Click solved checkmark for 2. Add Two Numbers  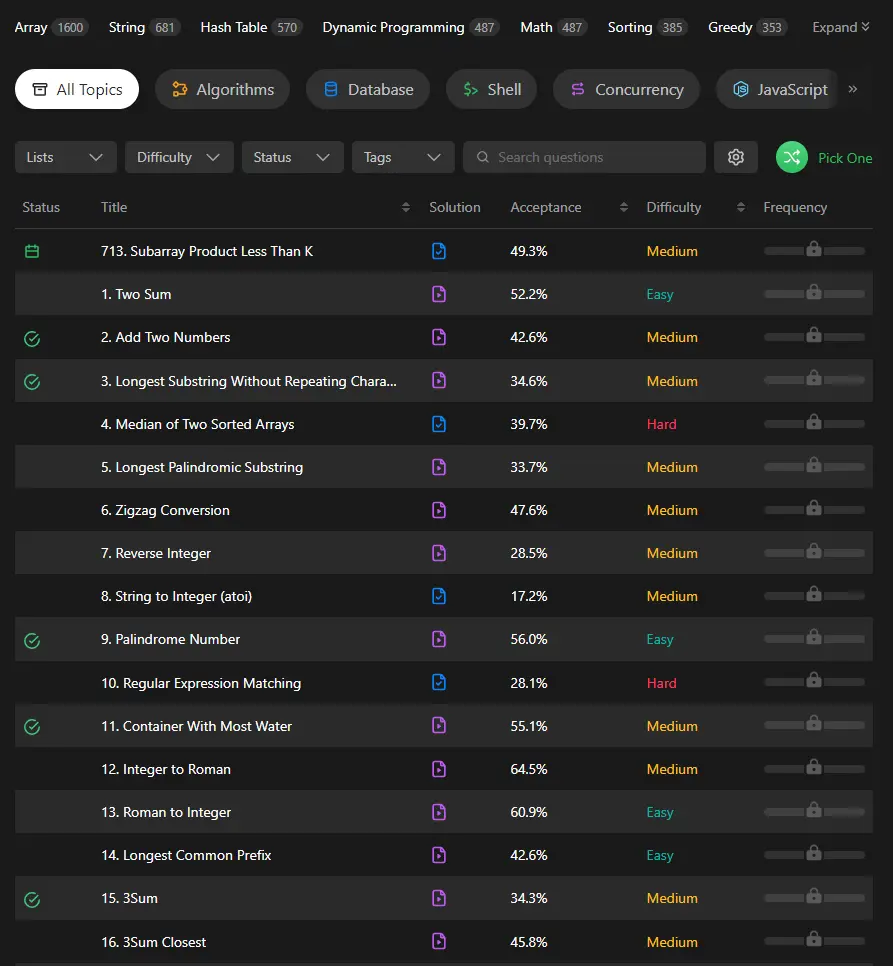tap(32, 338)
